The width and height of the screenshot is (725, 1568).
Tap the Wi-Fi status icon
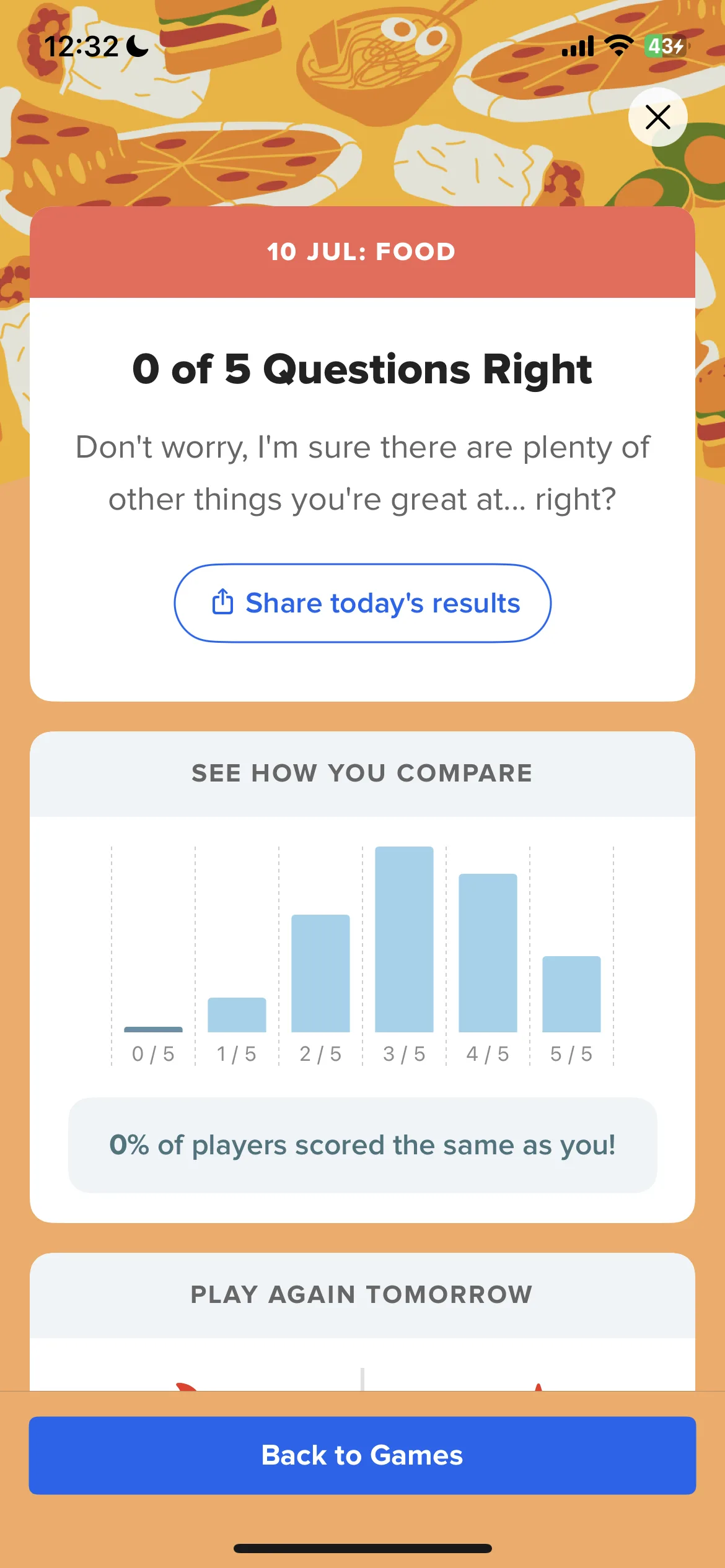pyautogui.click(x=618, y=46)
